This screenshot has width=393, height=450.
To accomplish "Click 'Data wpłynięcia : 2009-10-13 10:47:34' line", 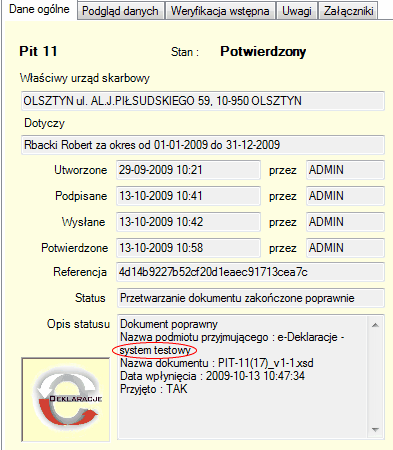I will (212, 376).
